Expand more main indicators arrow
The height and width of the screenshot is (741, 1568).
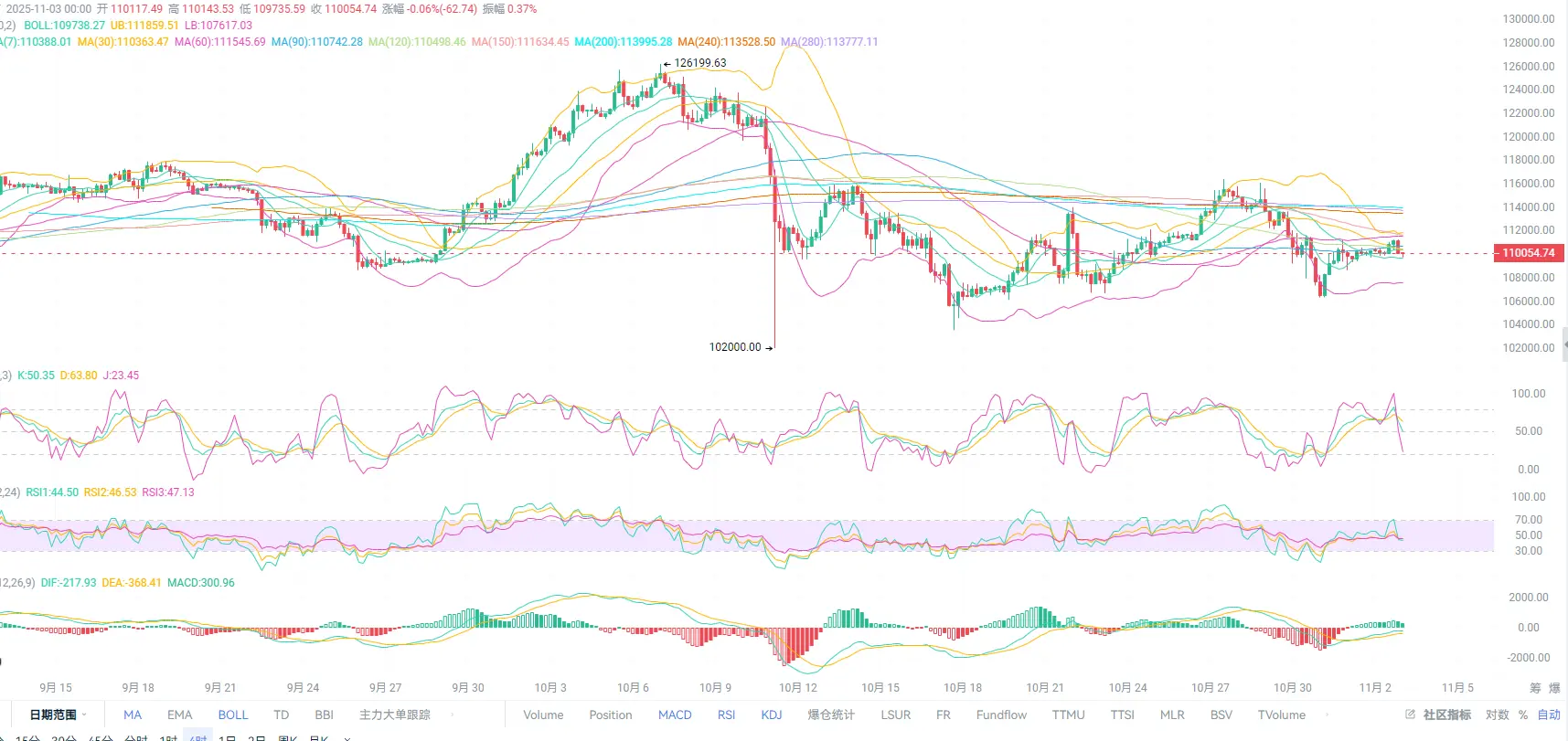[x=454, y=715]
